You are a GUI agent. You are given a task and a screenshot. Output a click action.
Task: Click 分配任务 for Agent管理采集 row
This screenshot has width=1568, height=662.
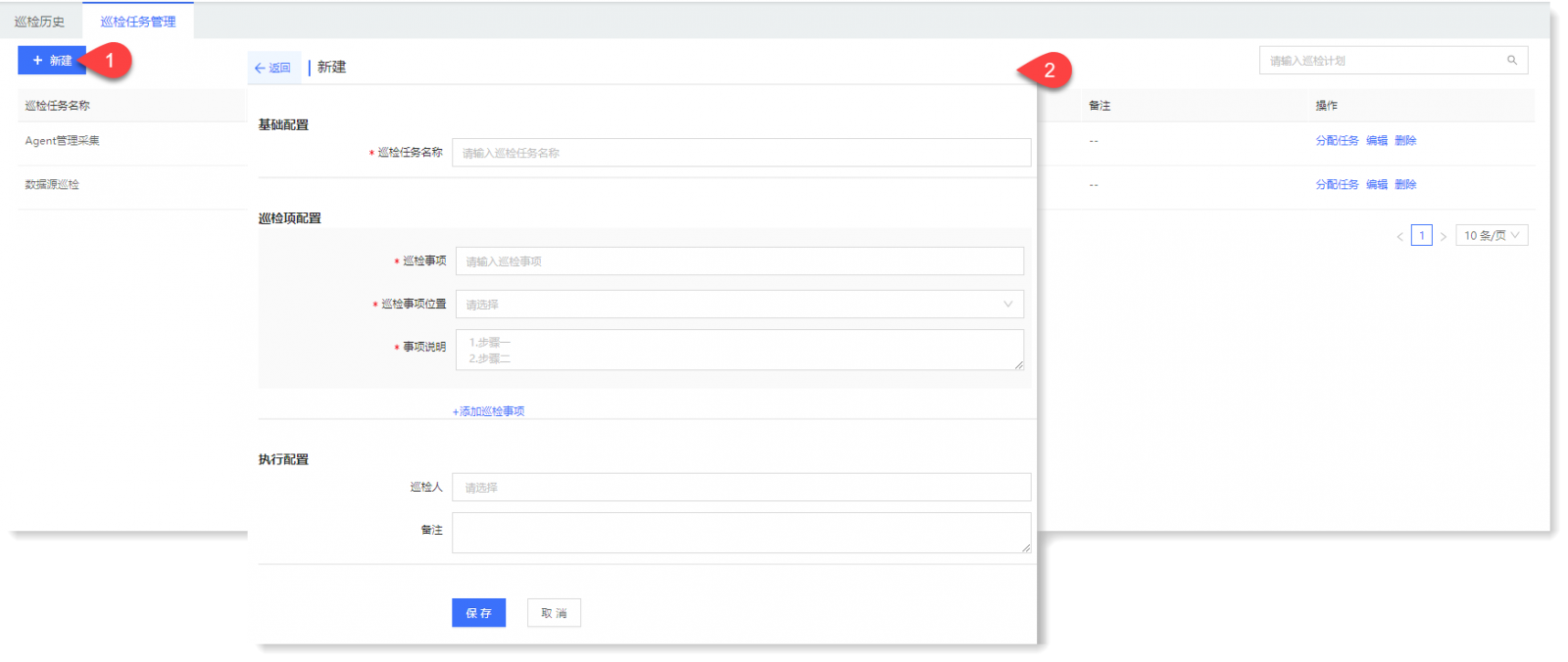(x=1337, y=141)
